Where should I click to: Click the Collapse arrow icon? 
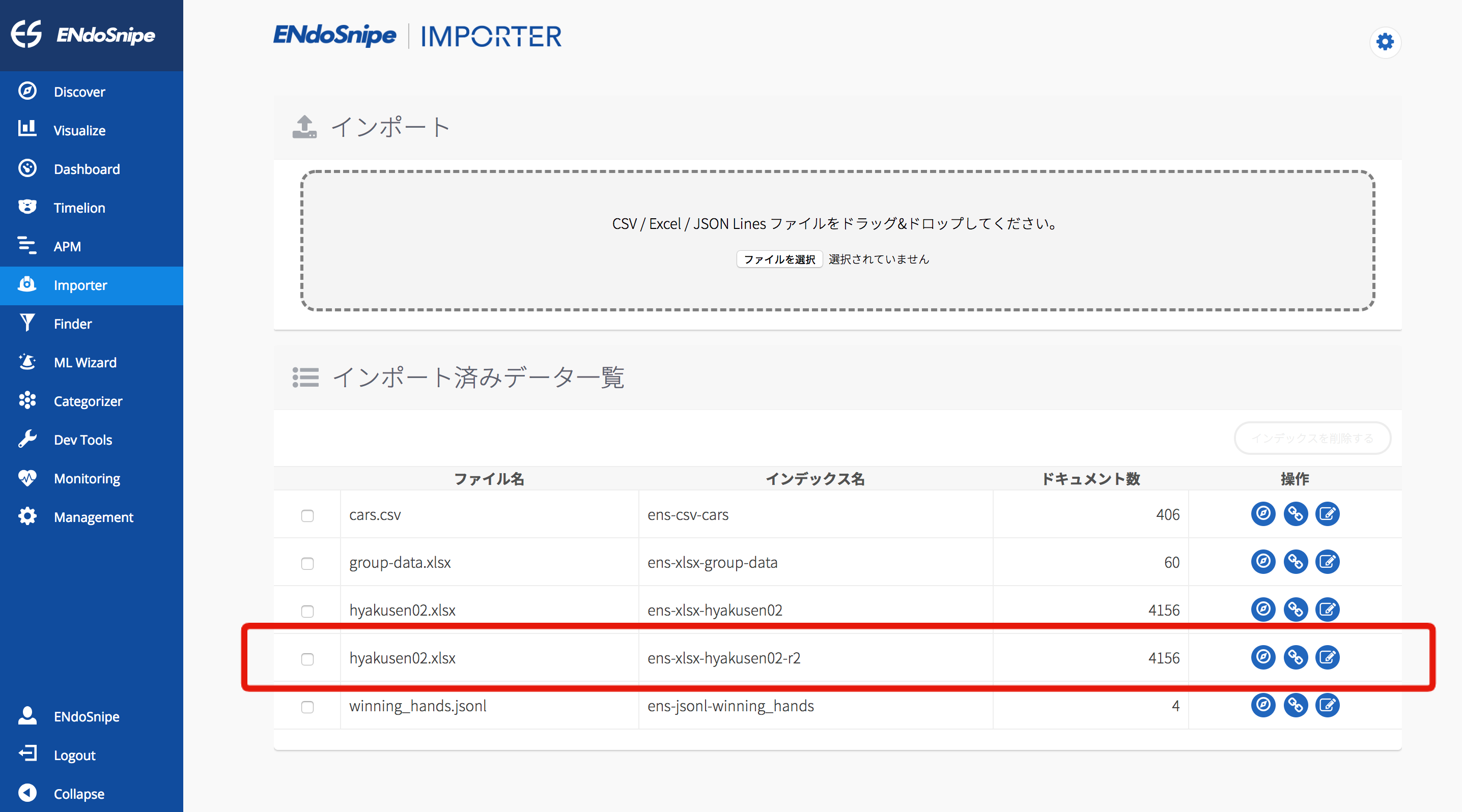tap(27, 793)
